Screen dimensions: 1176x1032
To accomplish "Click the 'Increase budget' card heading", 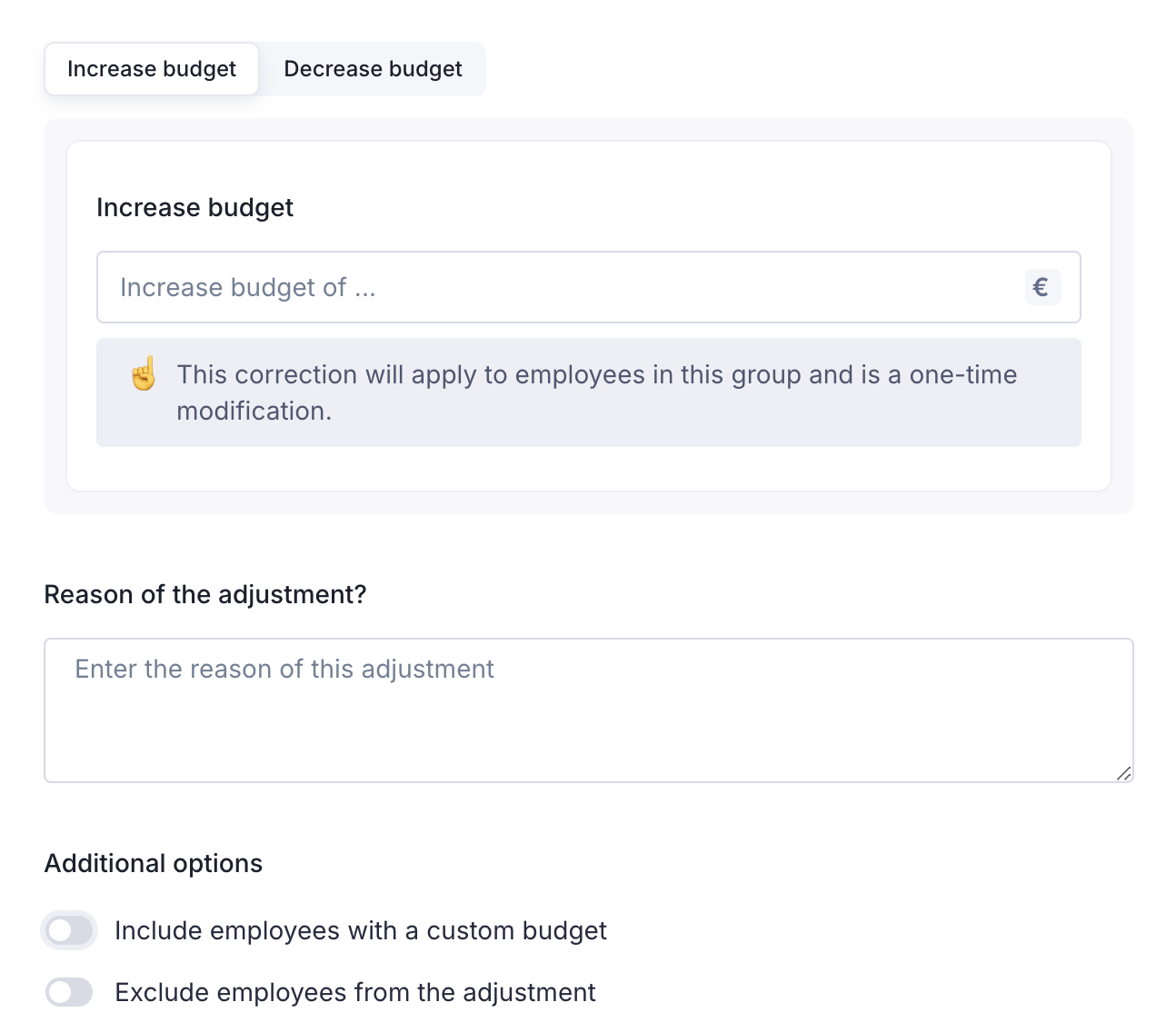I will (194, 208).
